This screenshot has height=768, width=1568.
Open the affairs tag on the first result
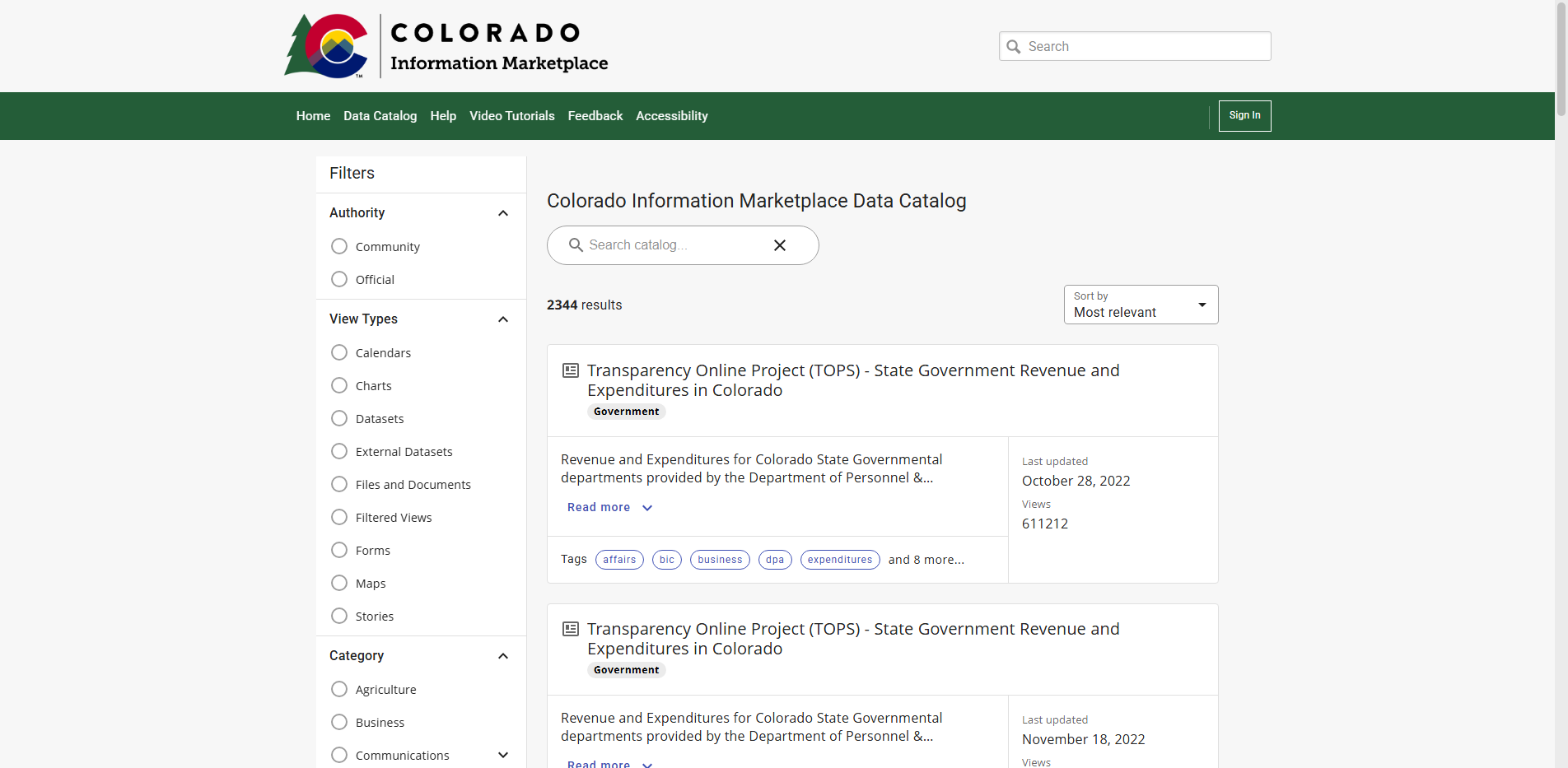[x=619, y=559]
